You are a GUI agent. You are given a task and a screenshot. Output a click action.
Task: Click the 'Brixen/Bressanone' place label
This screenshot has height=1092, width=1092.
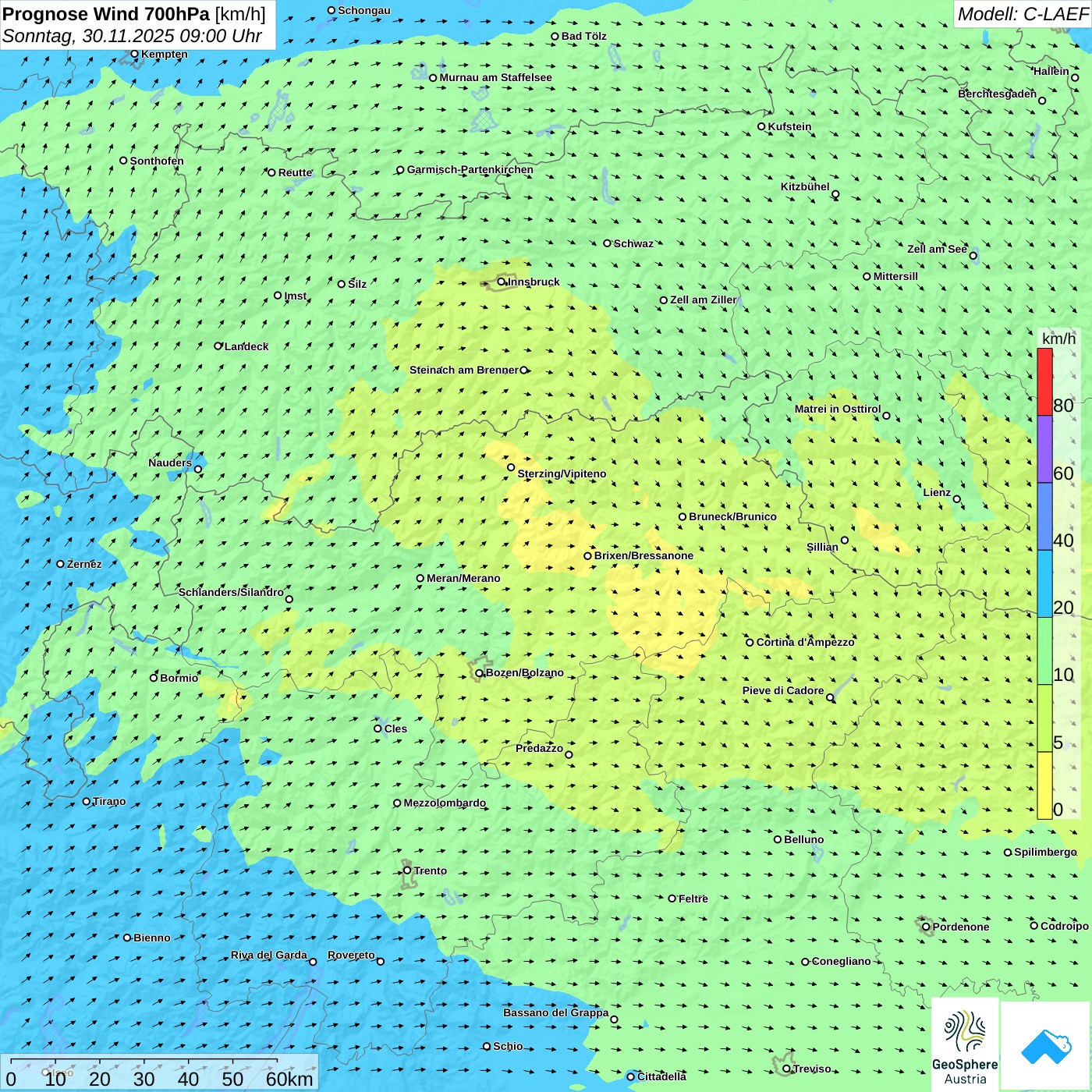point(643,556)
